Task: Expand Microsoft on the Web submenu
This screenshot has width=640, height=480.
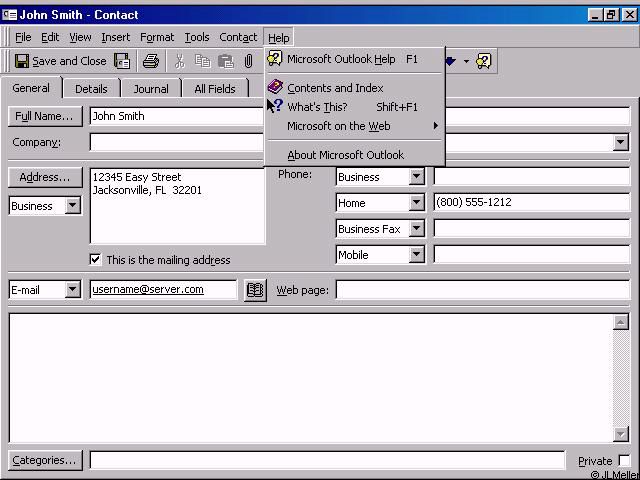Action: [x=353, y=126]
